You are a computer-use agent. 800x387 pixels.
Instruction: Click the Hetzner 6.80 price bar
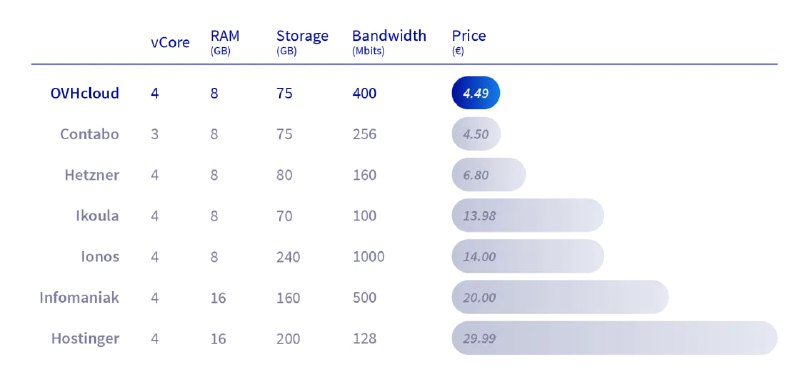(x=488, y=174)
